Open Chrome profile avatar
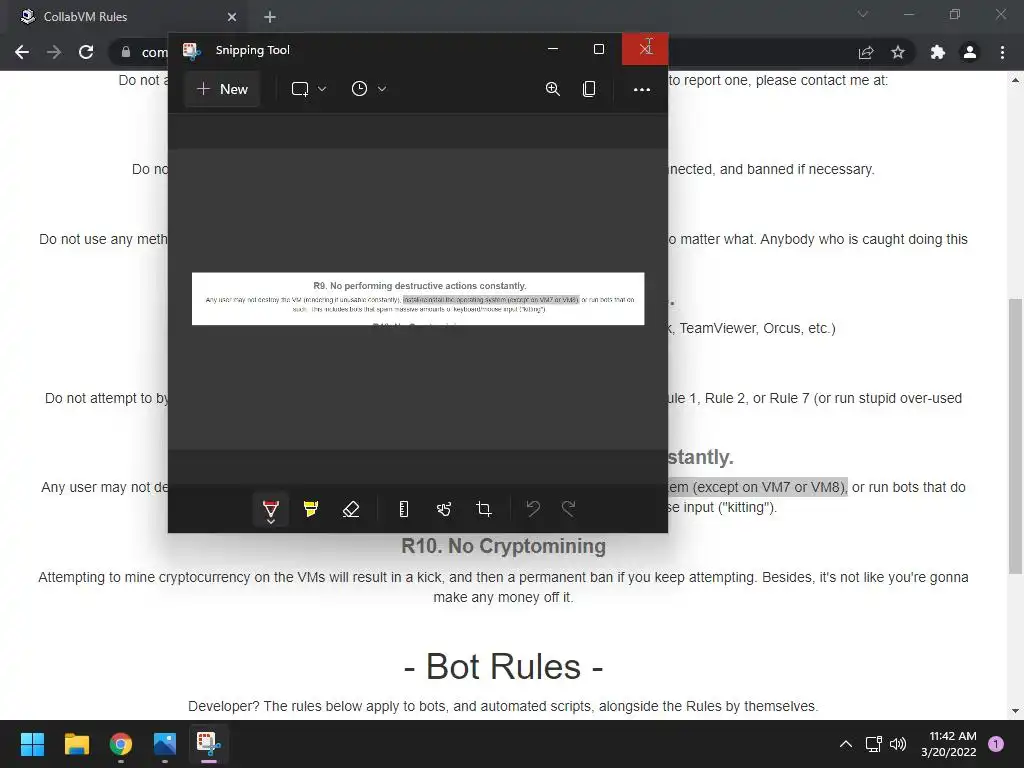1024x768 pixels. [x=970, y=52]
